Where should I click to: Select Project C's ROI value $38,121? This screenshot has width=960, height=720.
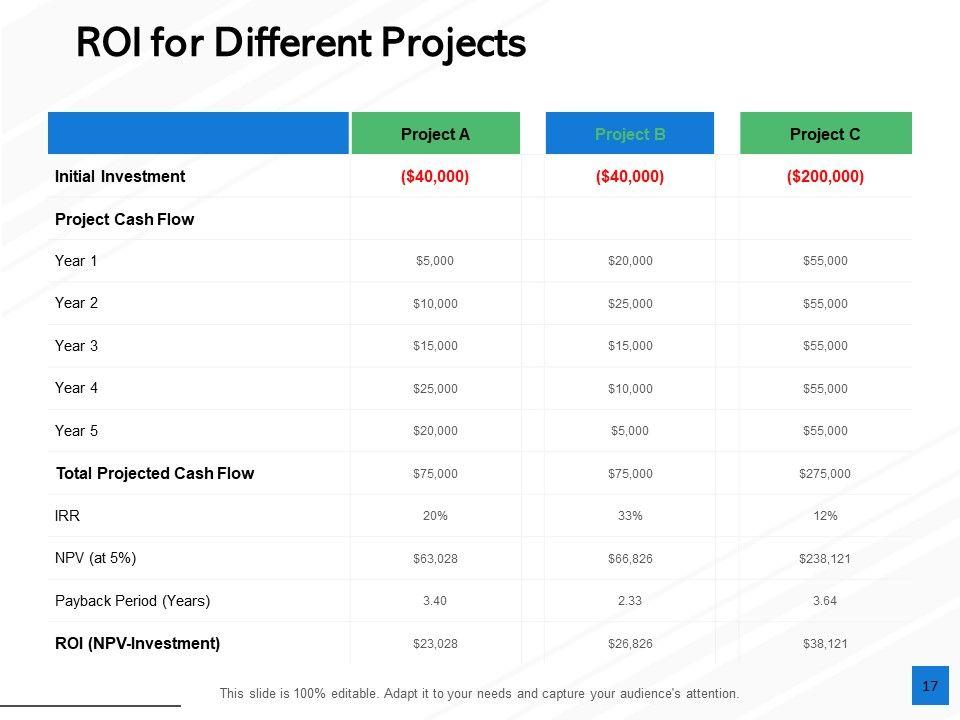click(825, 644)
